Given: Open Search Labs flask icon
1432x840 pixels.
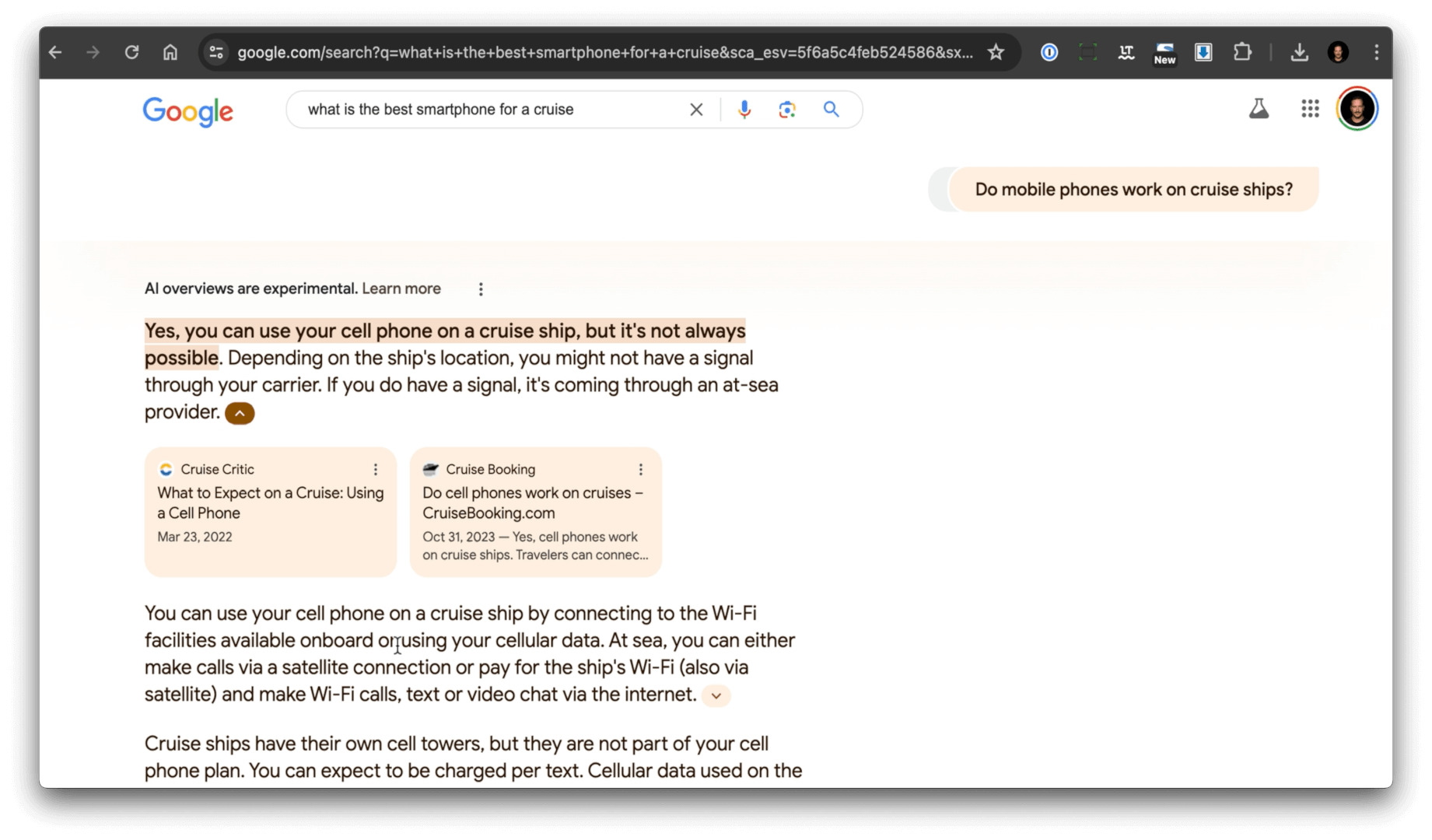Looking at the screenshot, I should 1259,109.
